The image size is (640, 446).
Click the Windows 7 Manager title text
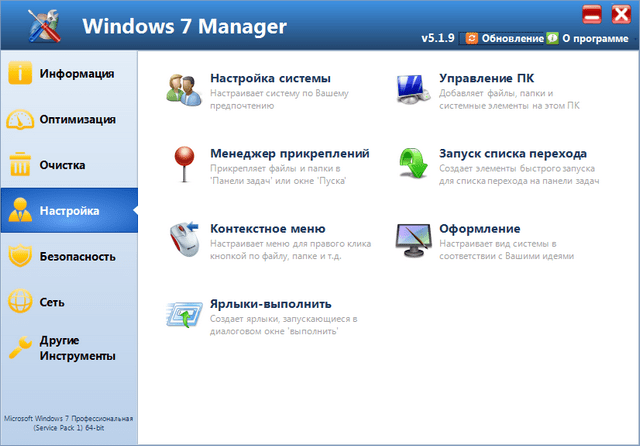(x=184, y=26)
